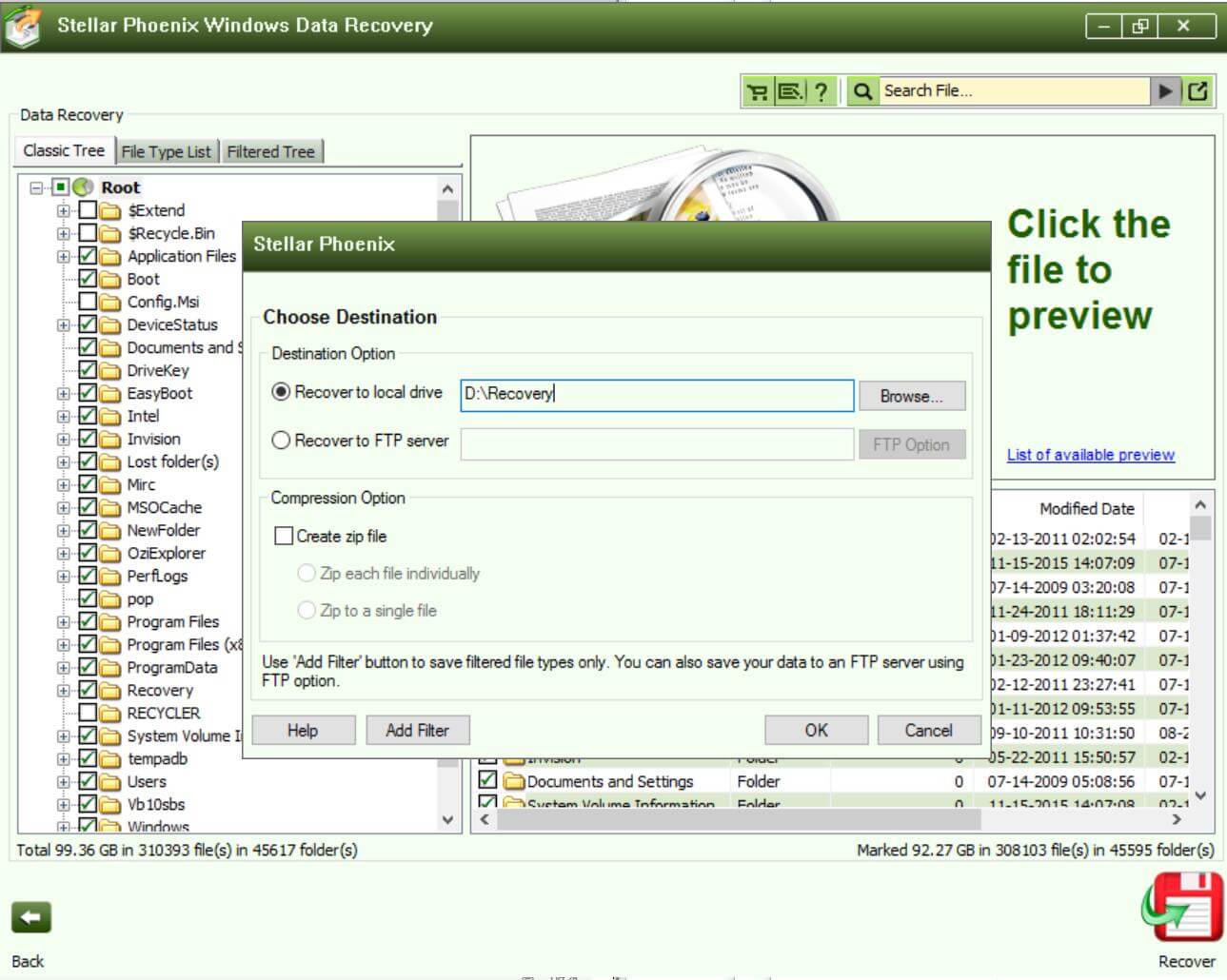Click the question mark help icon
This screenshot has width=1227, height=980.
coord(821,91)
